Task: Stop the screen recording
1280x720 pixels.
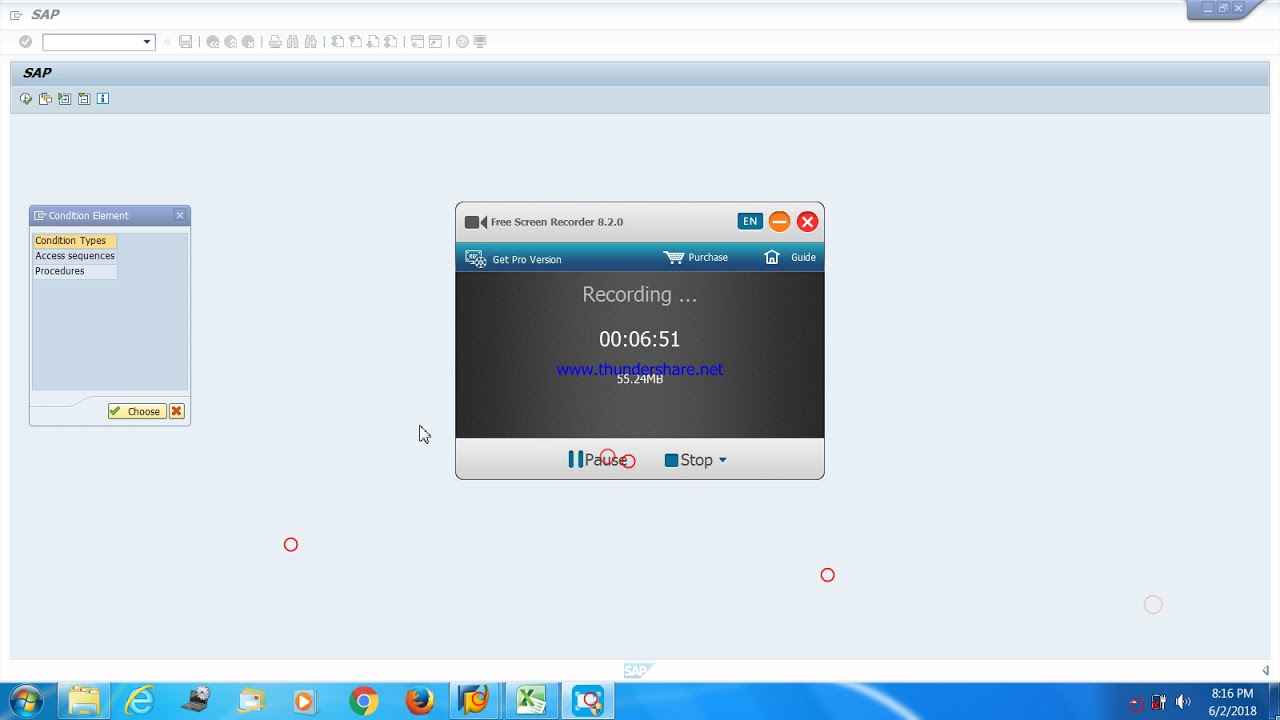Action: pyautogui.click(x=689, y=460)
